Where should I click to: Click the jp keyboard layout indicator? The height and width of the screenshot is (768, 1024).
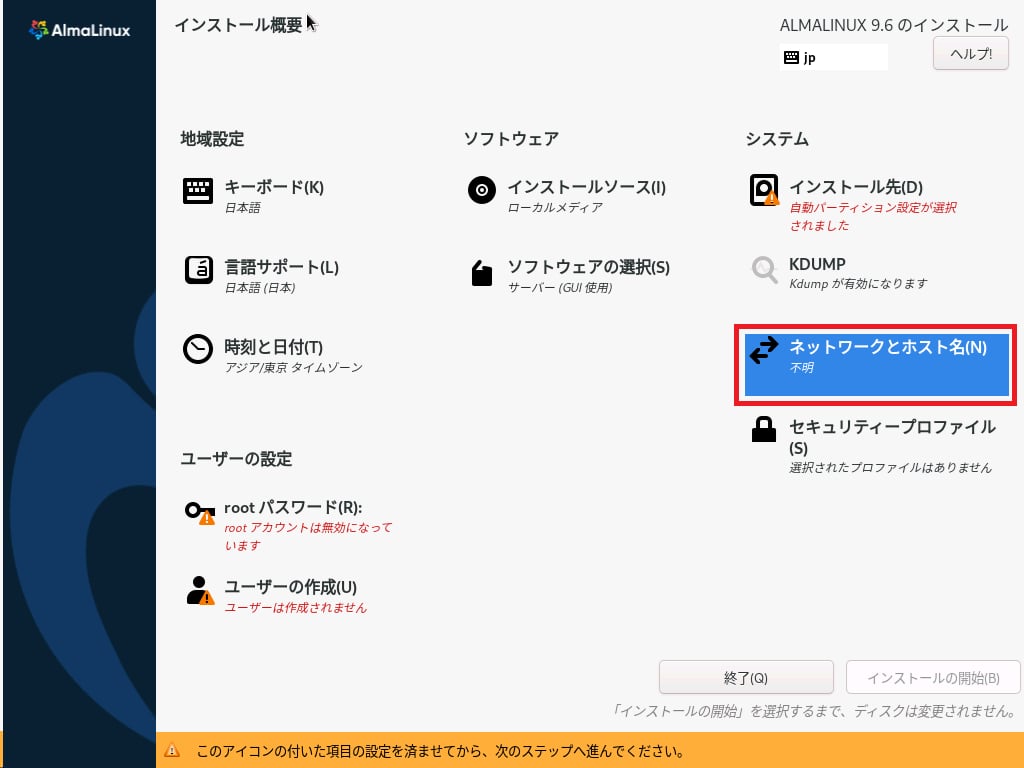[x=833, y=58]
